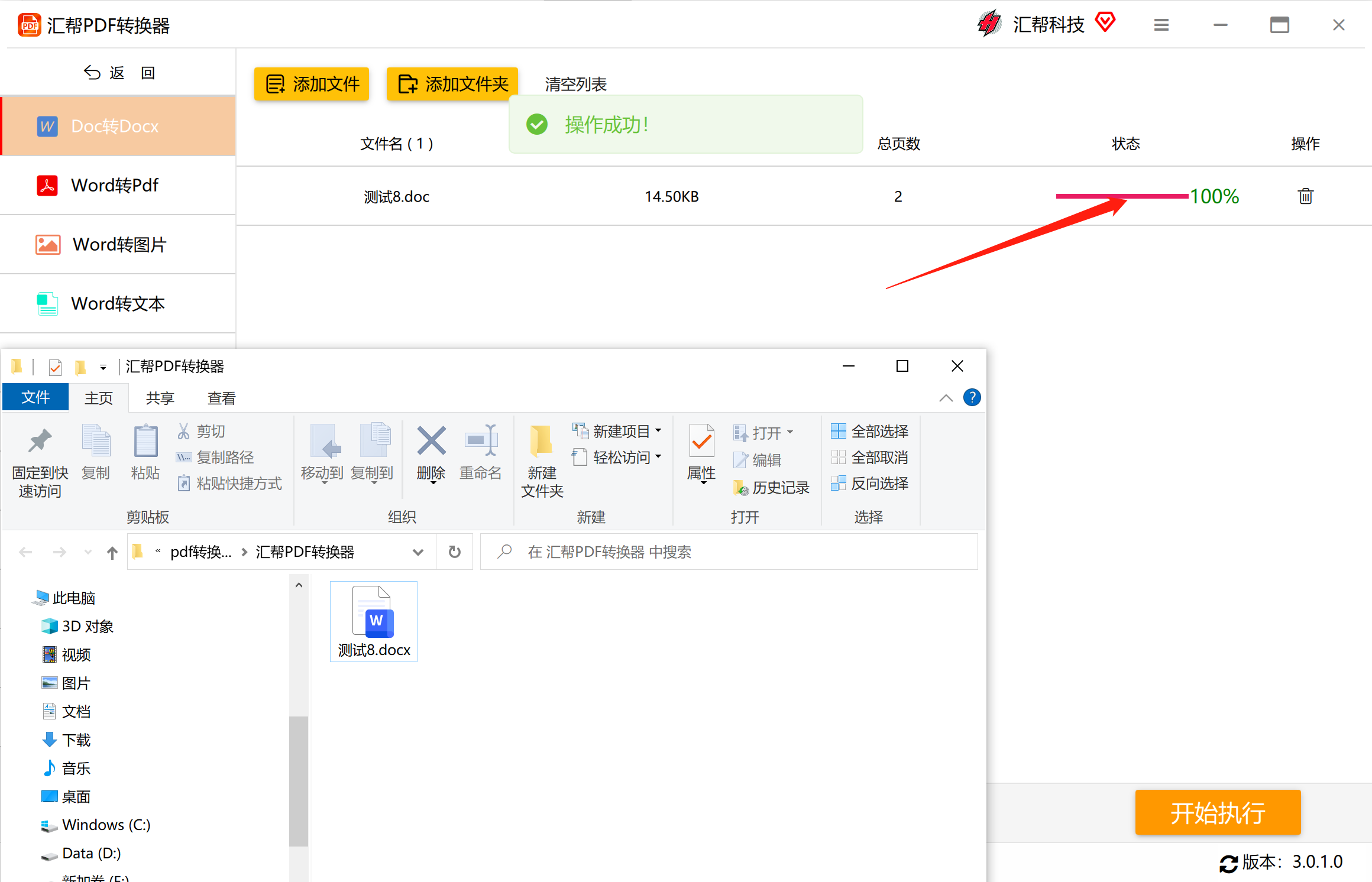
Task: Click the Explorer back arrow
Action: [x=25, y=553]
